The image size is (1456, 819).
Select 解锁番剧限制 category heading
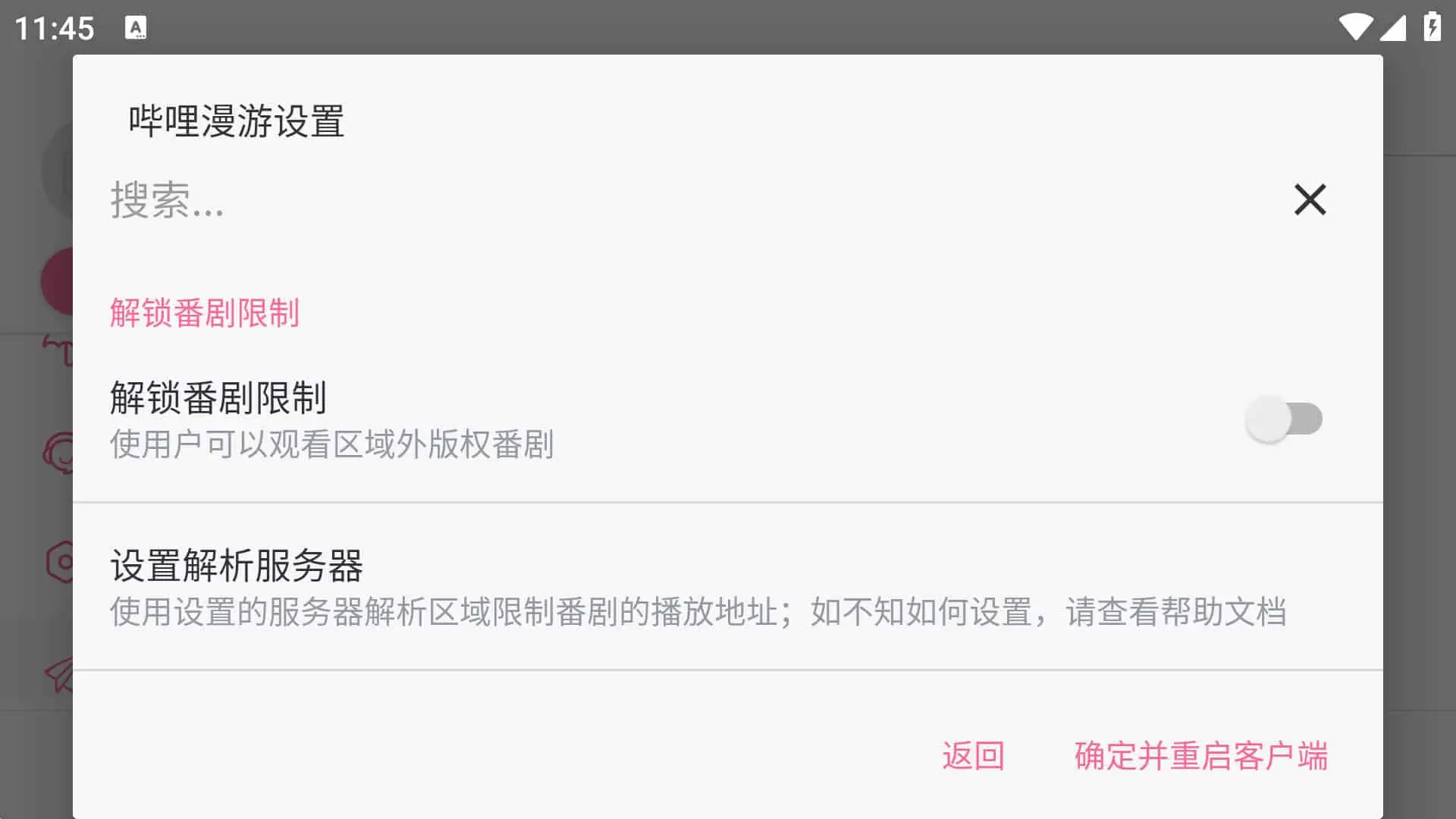point(204,311)
